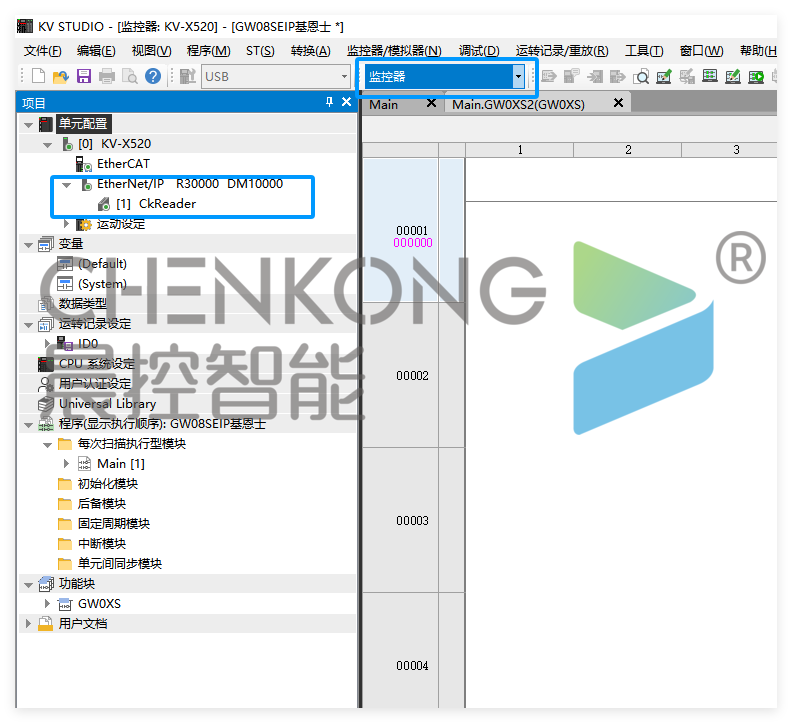The width and height of the screenshot is (792, 723).
Task: Open the 文件(F) menu
Action: 42,51
